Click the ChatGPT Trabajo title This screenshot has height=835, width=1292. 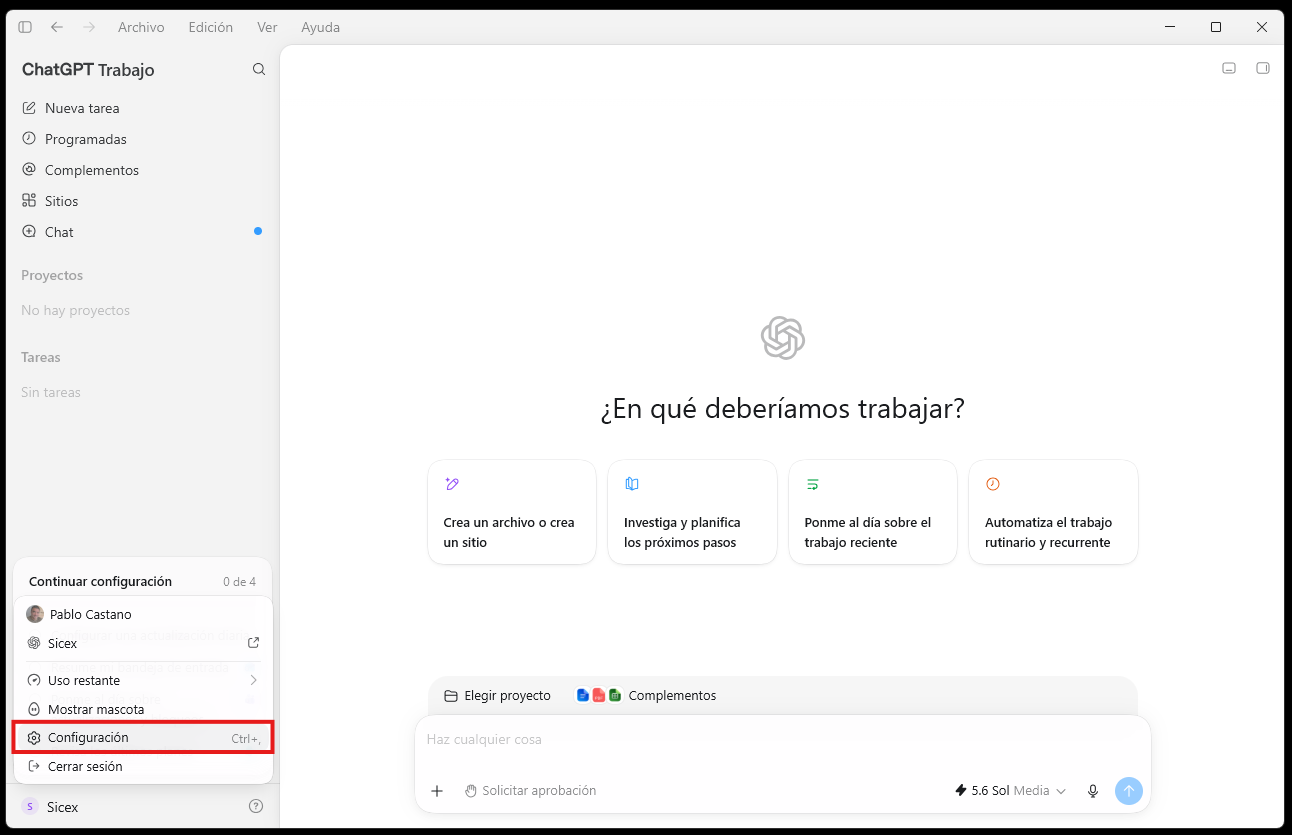click(88, 70)
